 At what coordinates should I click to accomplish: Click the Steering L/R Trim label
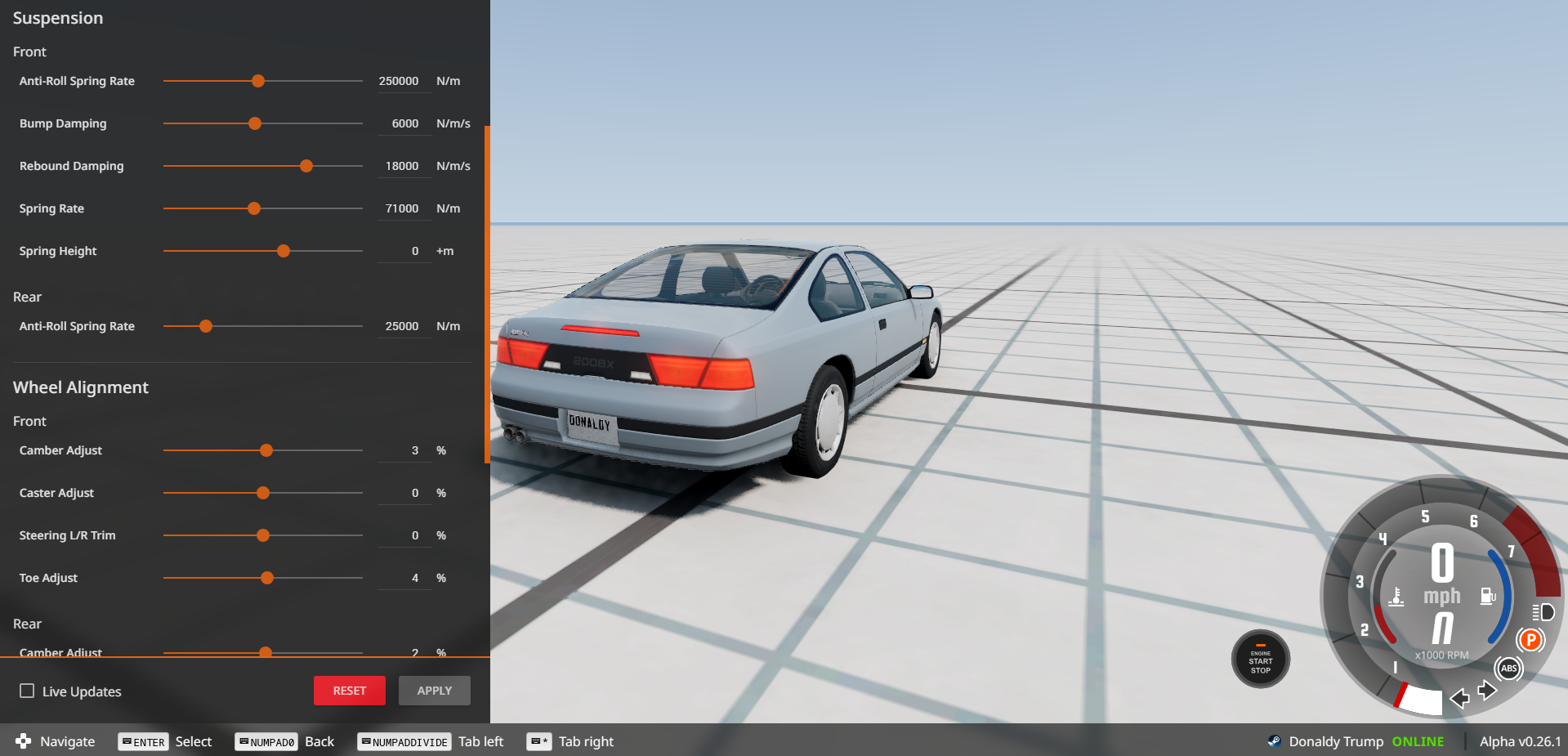pyautogui.click(x=68, y=535)
